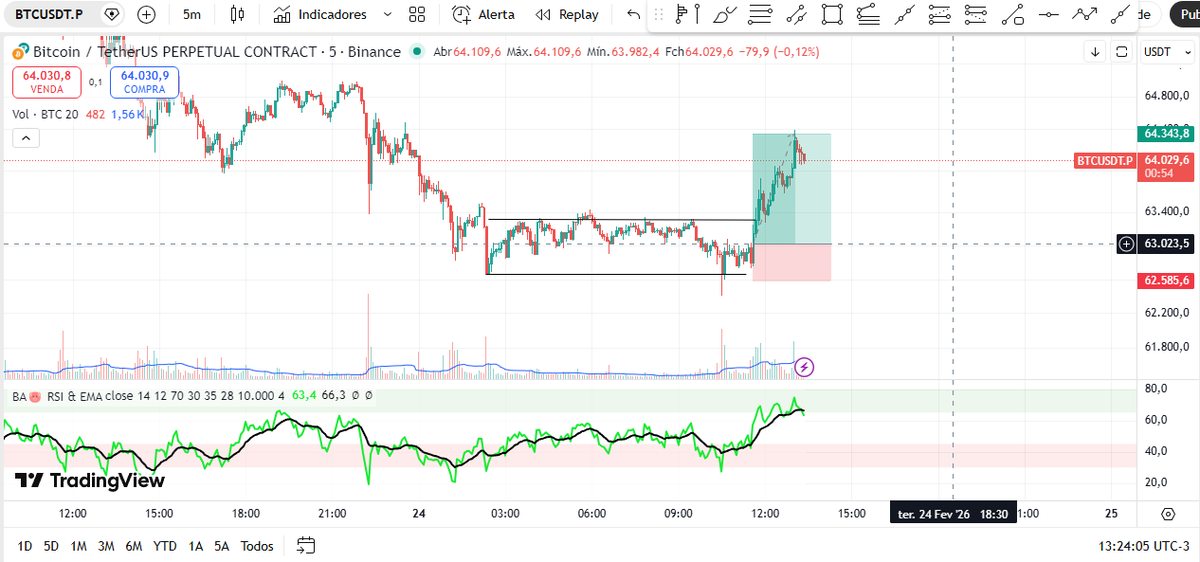This screenshot has width=1200, height=562.
Task: Click the green long position profit zone
Action: (x=792, y=189)
